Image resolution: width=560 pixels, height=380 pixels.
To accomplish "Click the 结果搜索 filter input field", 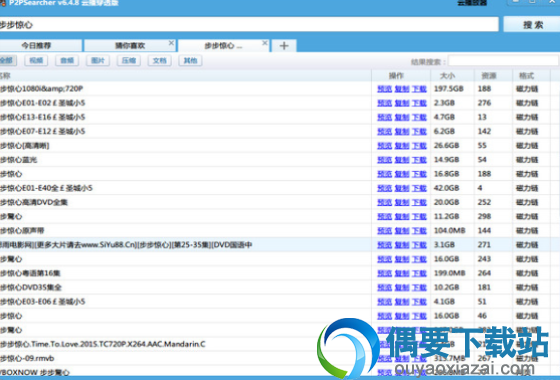I will coord(503,61).
